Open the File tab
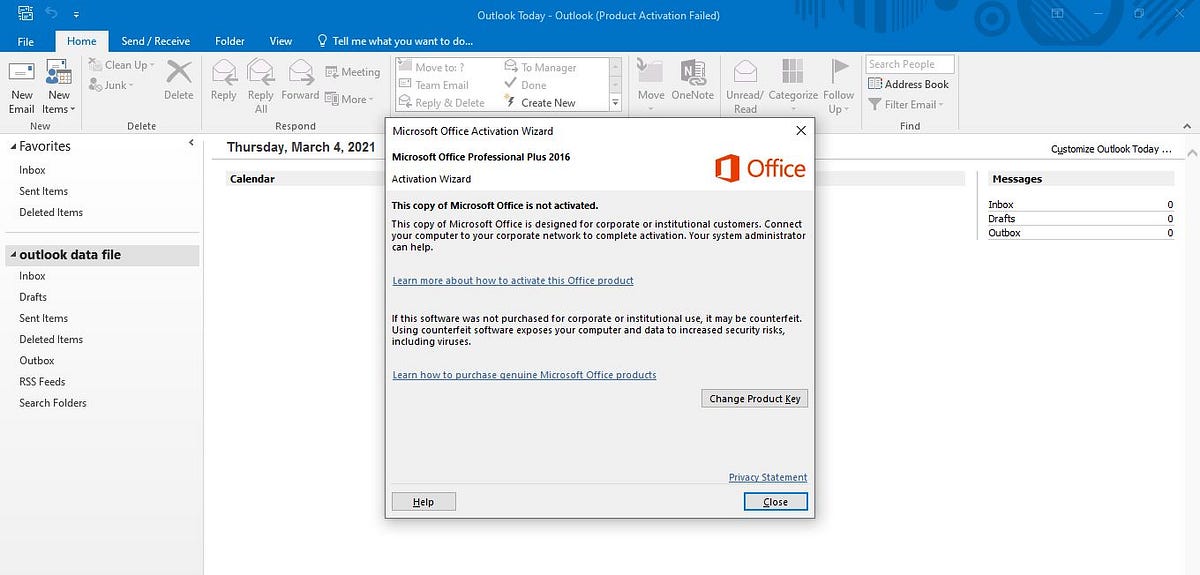1200x575 pixels. 26,41
